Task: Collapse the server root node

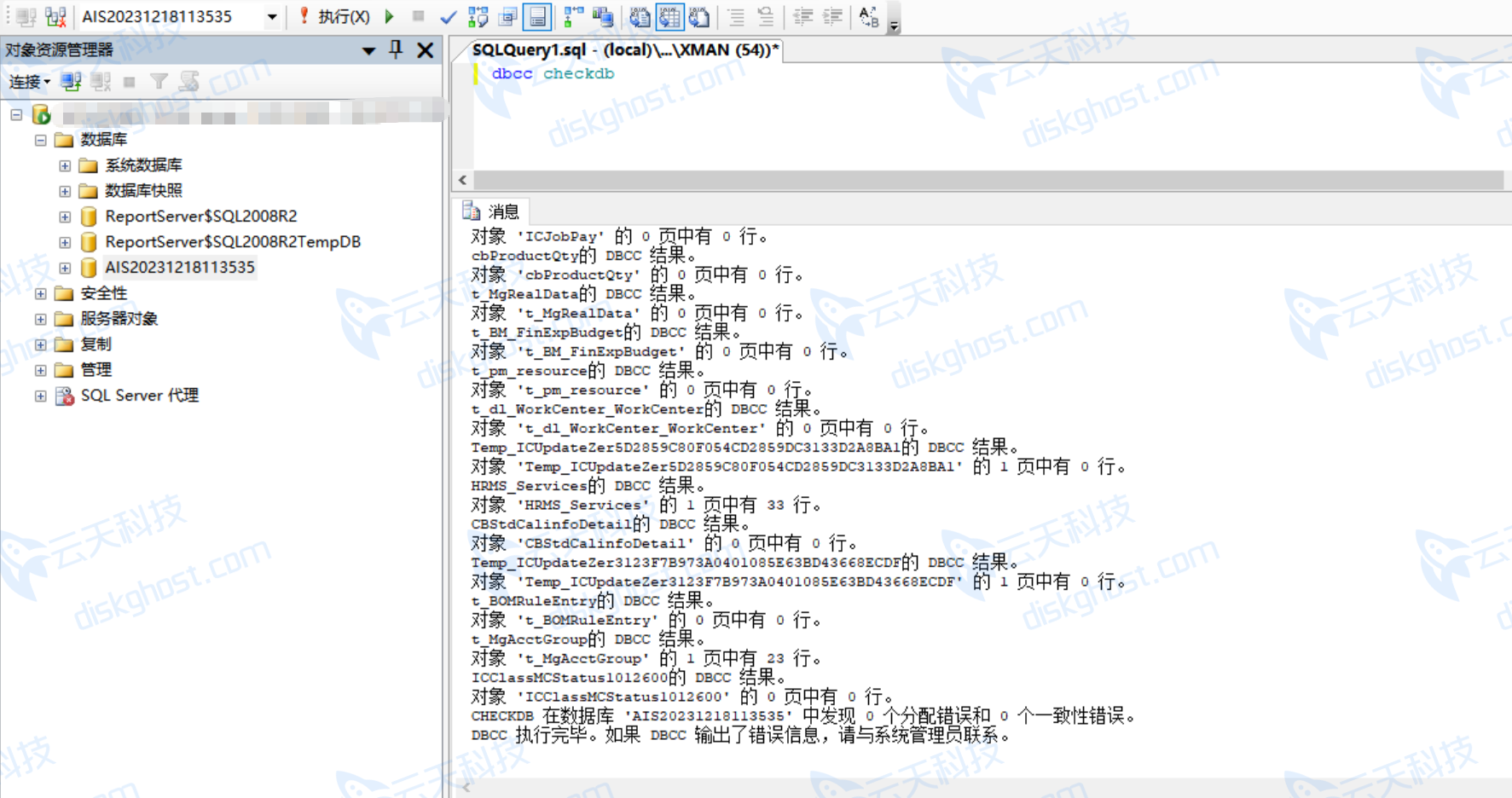Action: pos(16,114)
